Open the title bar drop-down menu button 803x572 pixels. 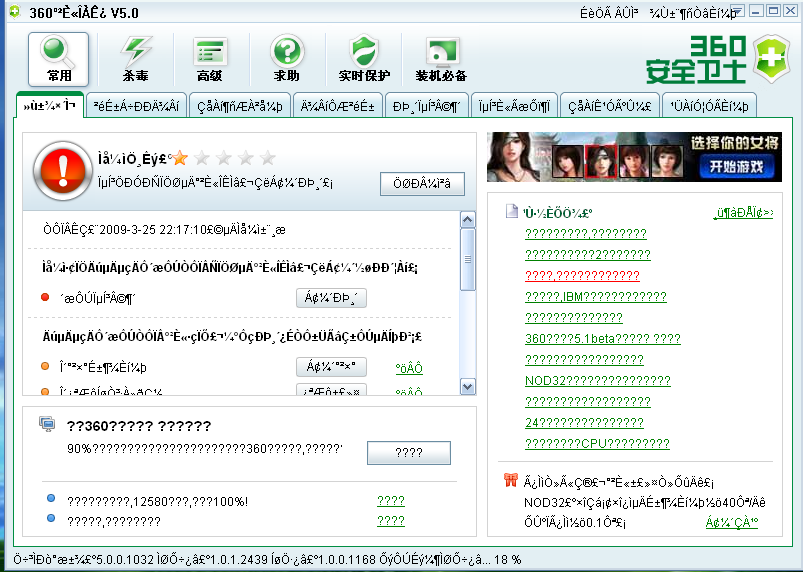click(737, 11)
